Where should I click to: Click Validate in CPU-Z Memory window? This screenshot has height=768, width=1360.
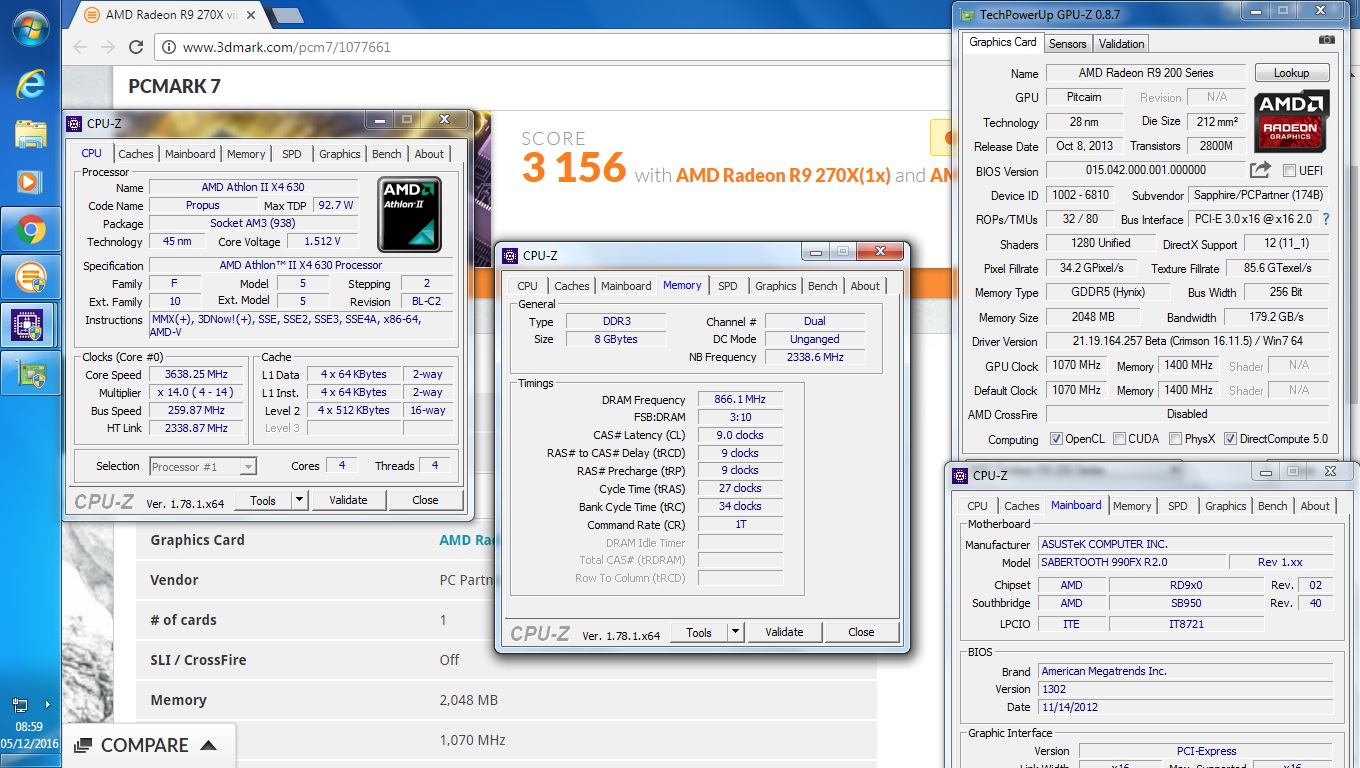click(784, 632)
